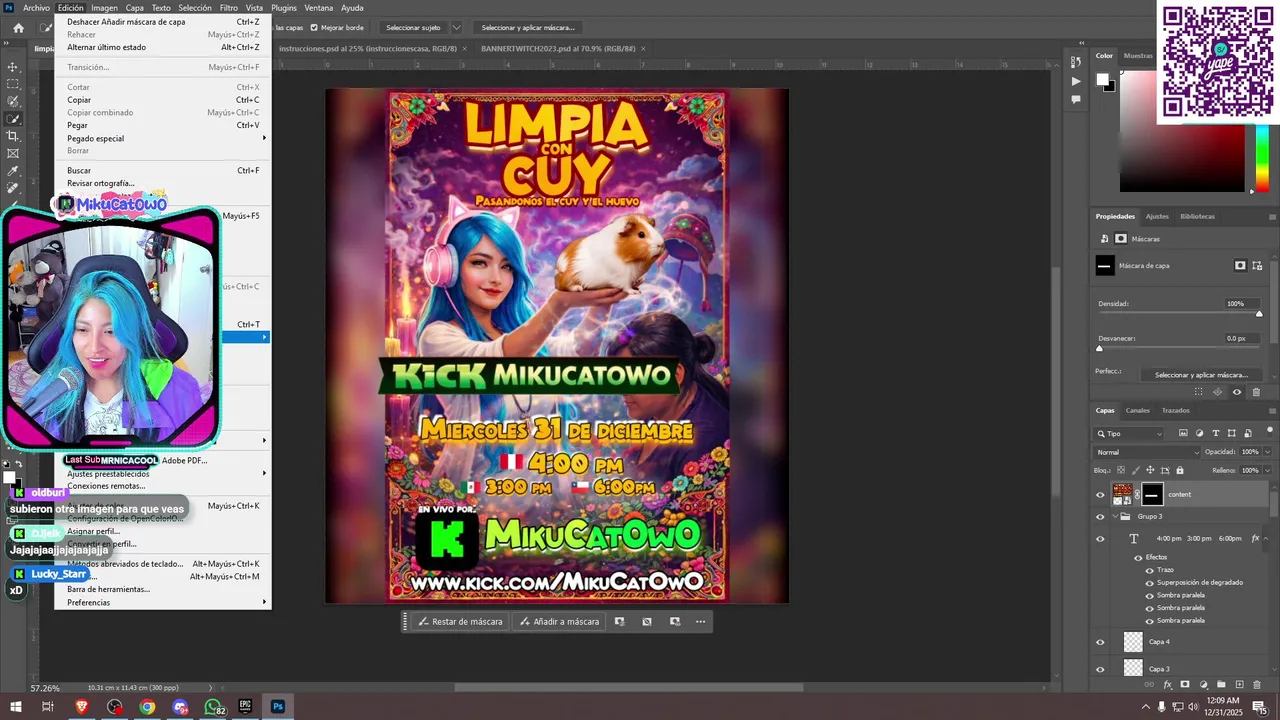Screen dimensions: 1280x720
Task: Click Restar de máscara button
Action: [x=460, y=622]
